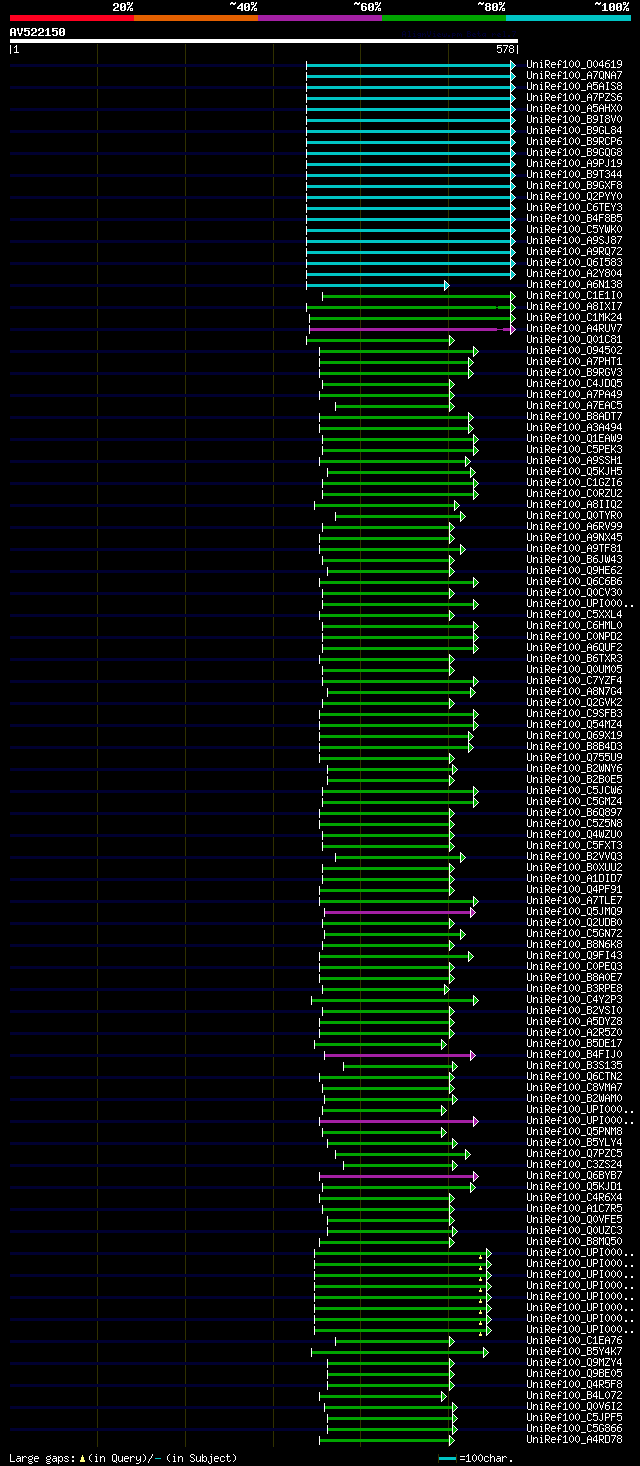Select label UniRef100_Q6BYB7

574,1175
